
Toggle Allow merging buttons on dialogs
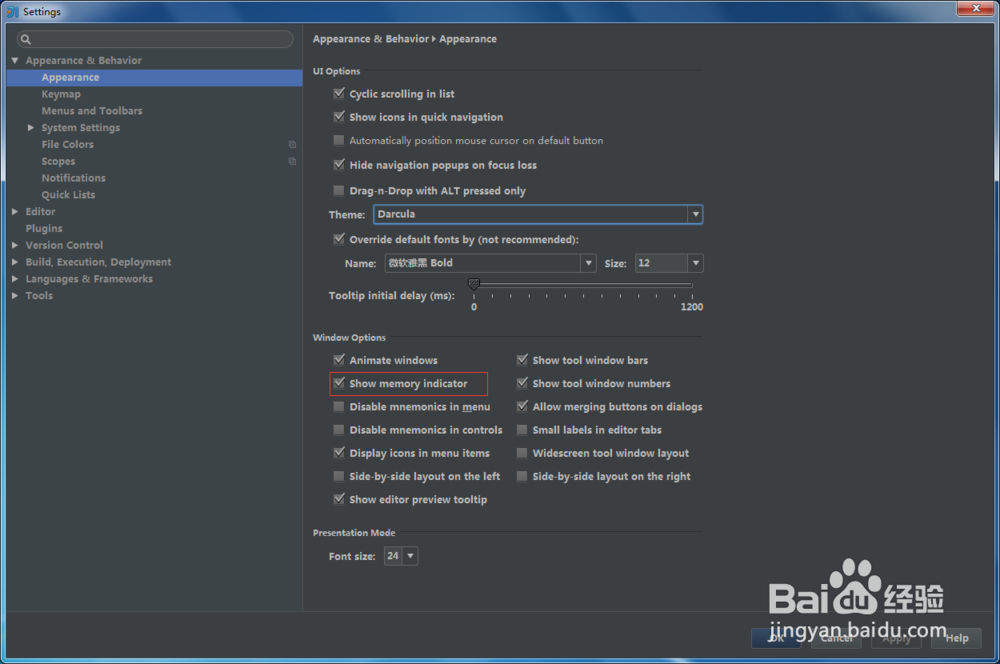click(x=522, y=407)
